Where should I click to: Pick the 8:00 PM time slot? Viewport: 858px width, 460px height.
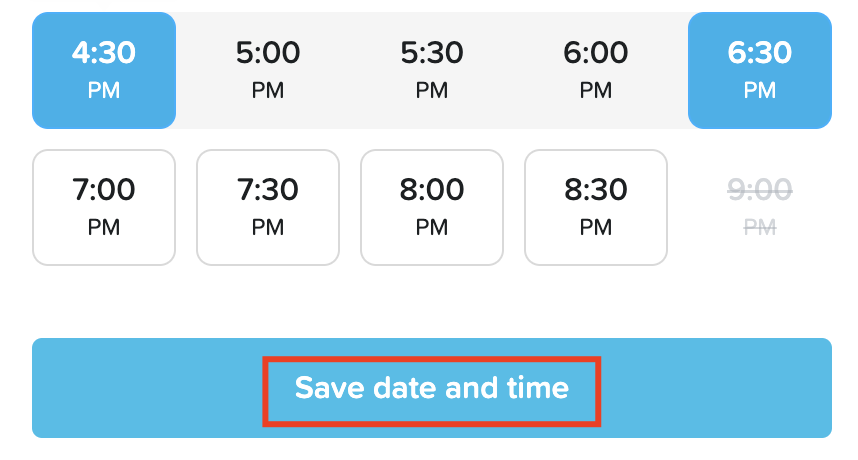click(432, 207)
